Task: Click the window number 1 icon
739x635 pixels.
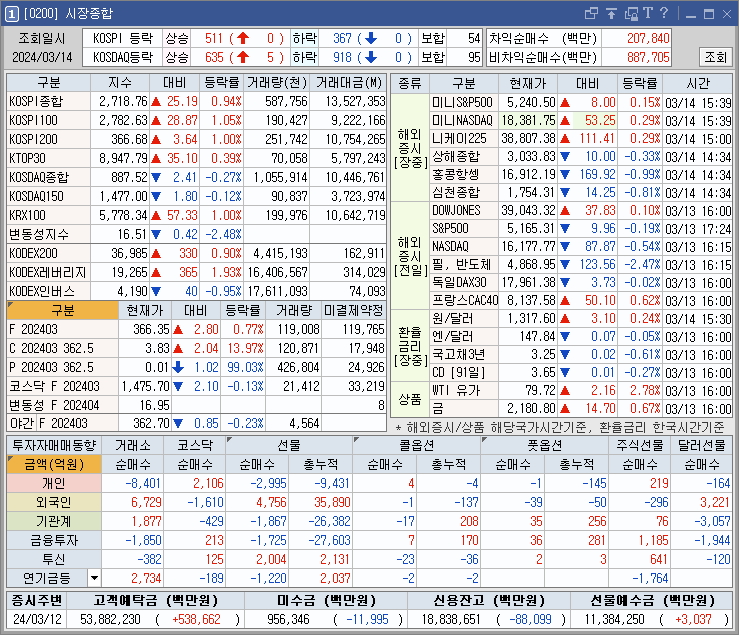Action: pos(12,14)
